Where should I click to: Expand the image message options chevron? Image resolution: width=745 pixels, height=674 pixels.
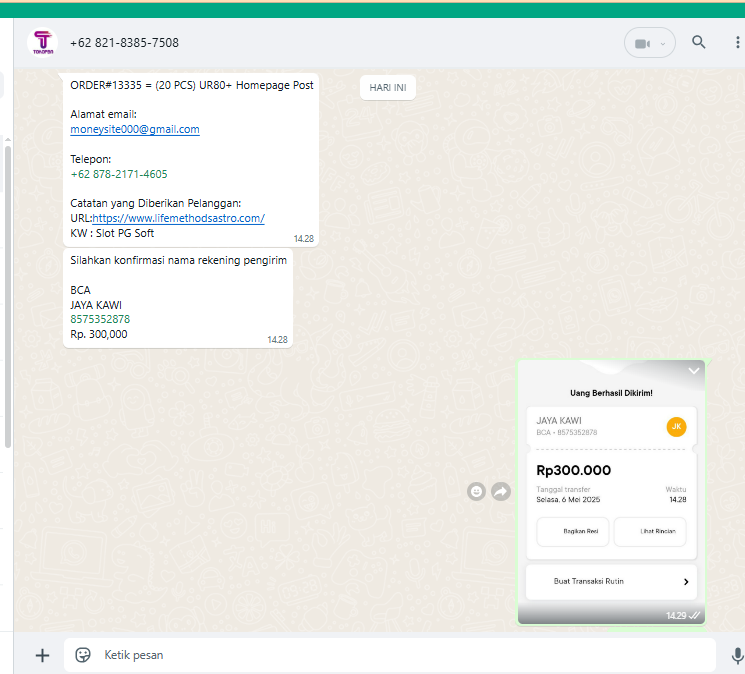[694, 371]
